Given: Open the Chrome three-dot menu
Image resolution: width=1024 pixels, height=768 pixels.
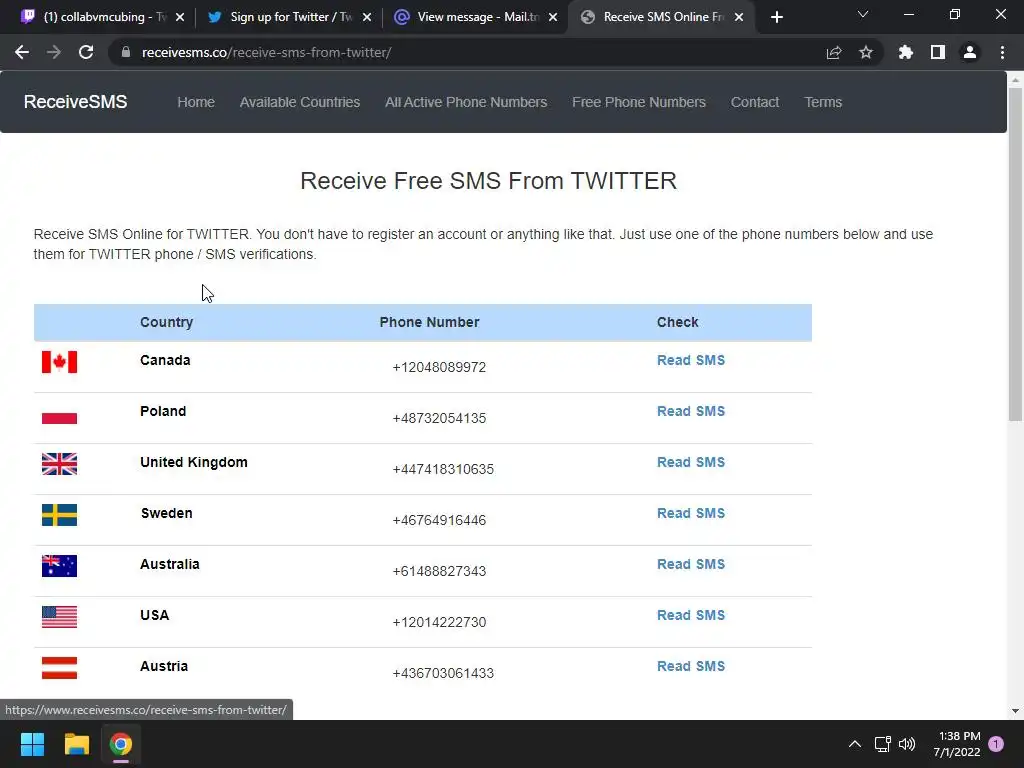Looking at the screenshot, I should pyautogui.click(x=1002, y=53).
